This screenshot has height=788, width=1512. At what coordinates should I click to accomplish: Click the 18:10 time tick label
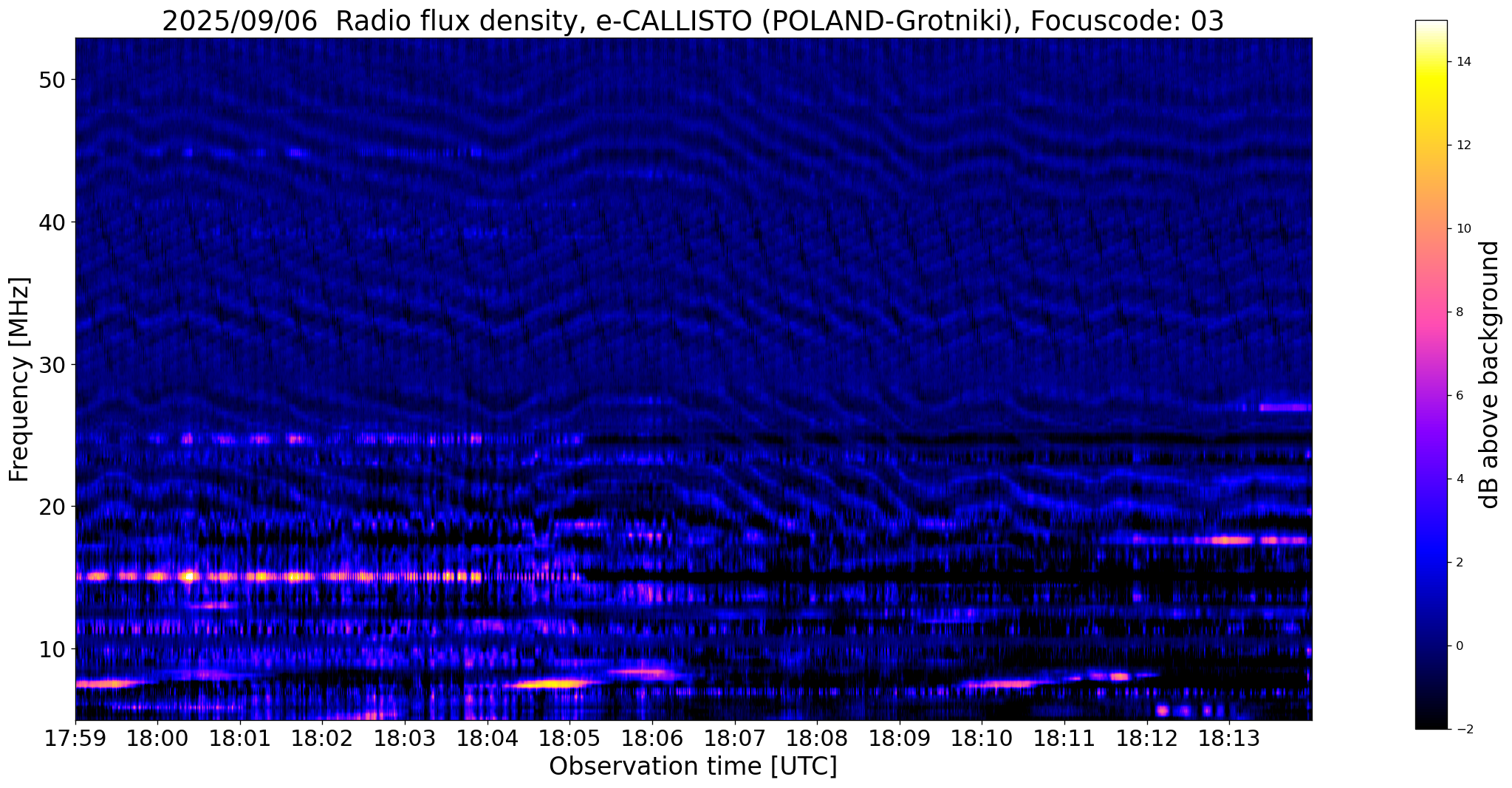(x=982, y=739)
